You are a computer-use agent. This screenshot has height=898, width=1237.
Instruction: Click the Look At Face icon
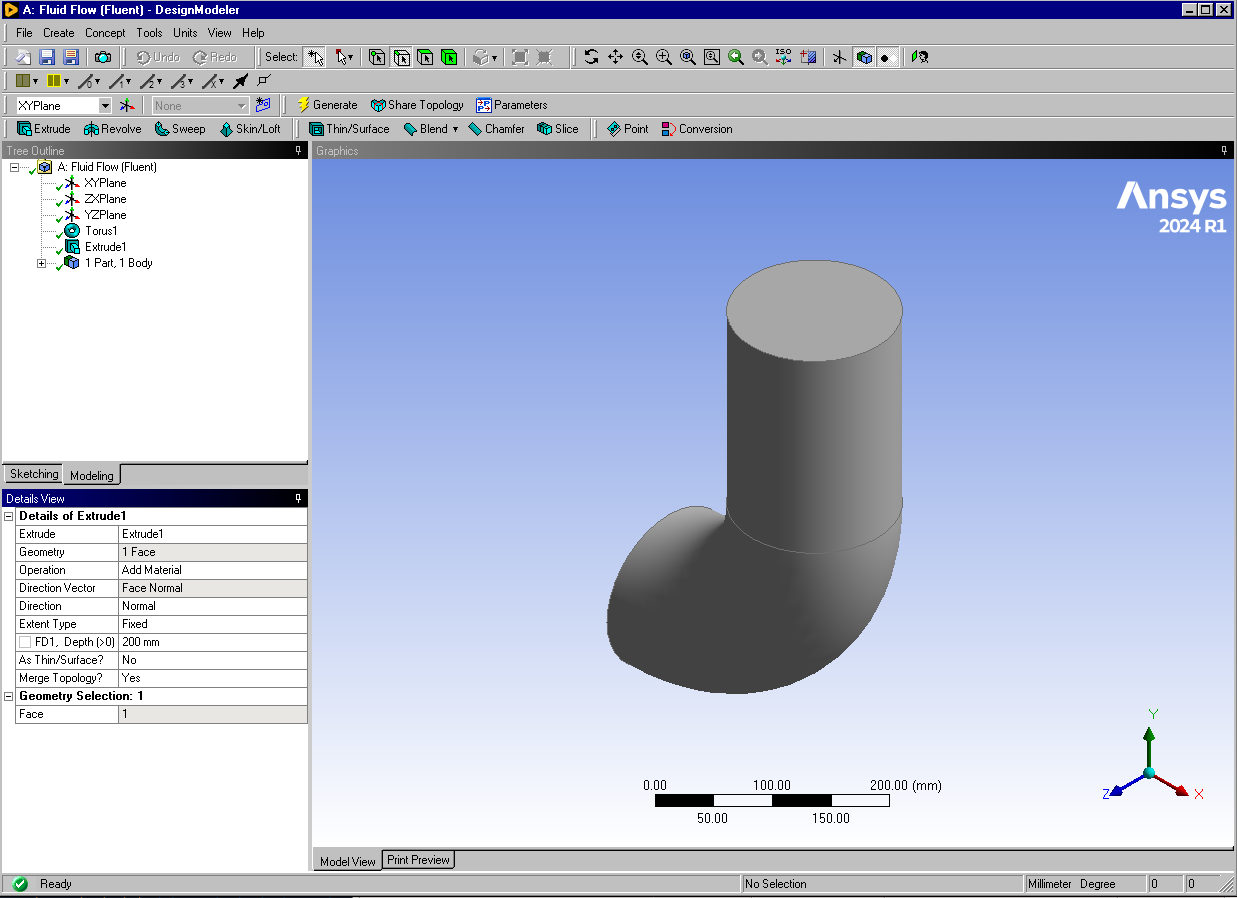(x=920, y=57)
